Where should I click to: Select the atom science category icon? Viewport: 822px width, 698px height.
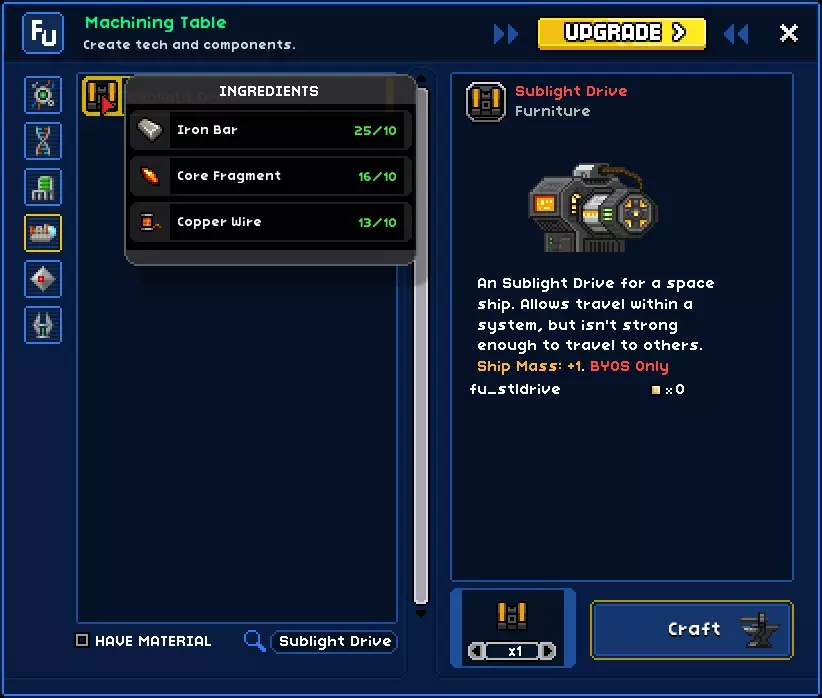[43, 95]
